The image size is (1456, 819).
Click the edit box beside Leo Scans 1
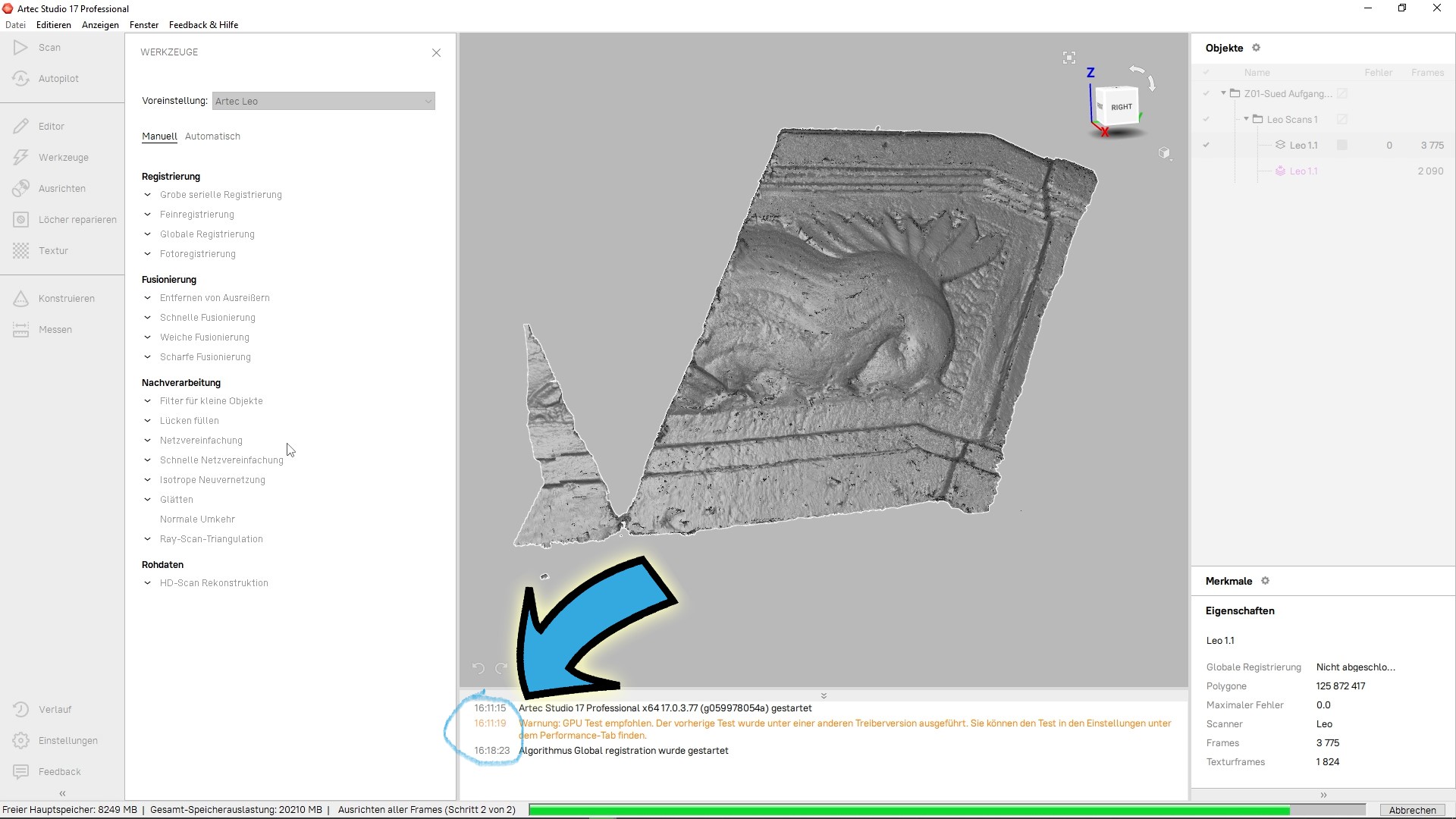1341,119
